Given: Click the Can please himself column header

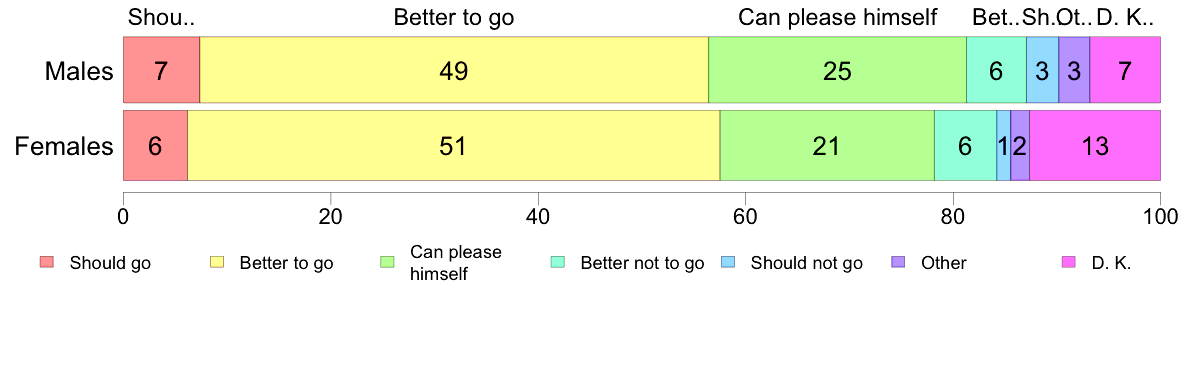Looking at the screenshot, I should tap(838, 17).
